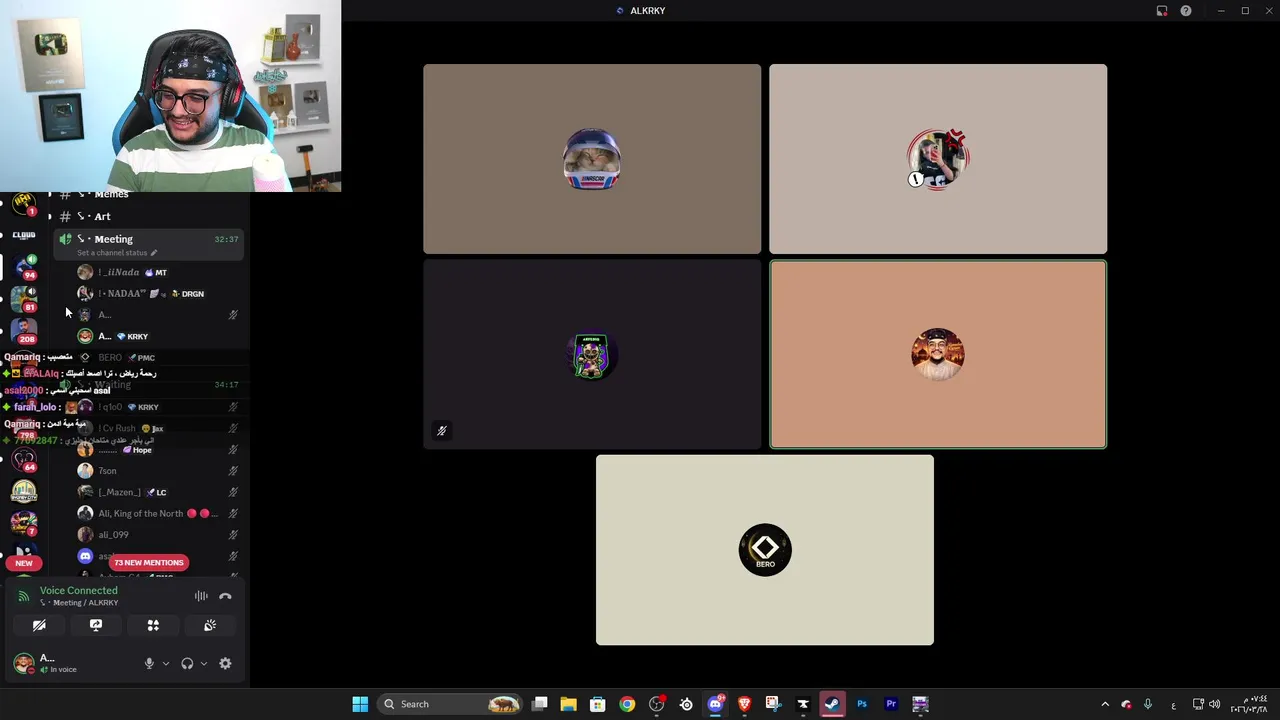Set a channel status for Meeting
The width and height of the screenshot is (1280, 720).
[117, 253]
